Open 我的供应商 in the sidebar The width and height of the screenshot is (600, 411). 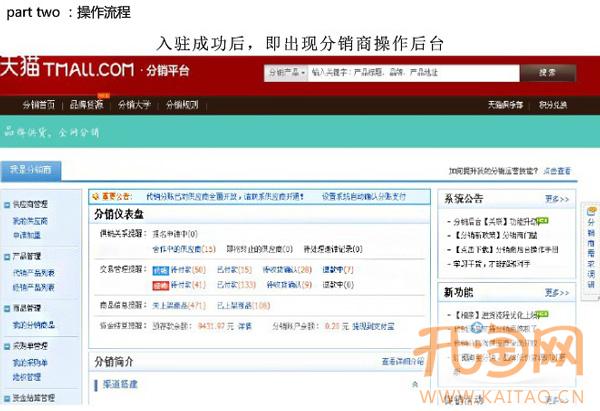coord(30,221)
